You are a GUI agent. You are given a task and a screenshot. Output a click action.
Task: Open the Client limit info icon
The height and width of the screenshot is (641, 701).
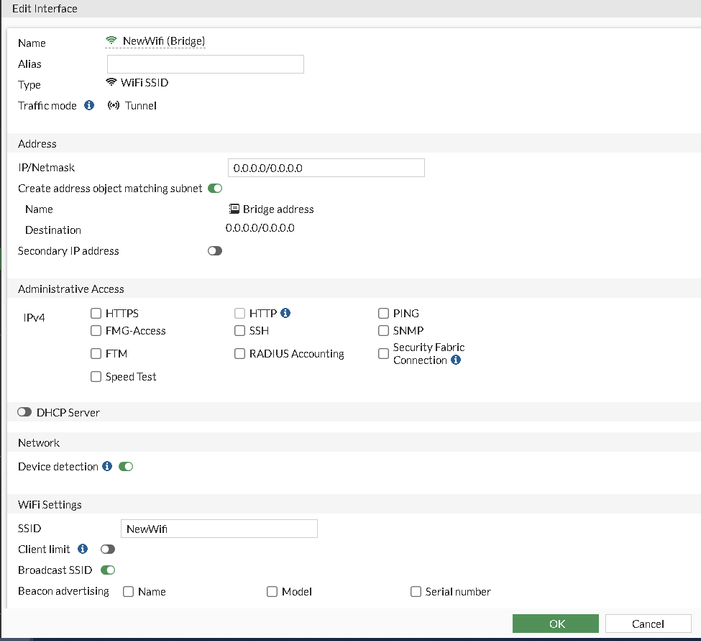[83, 549]
